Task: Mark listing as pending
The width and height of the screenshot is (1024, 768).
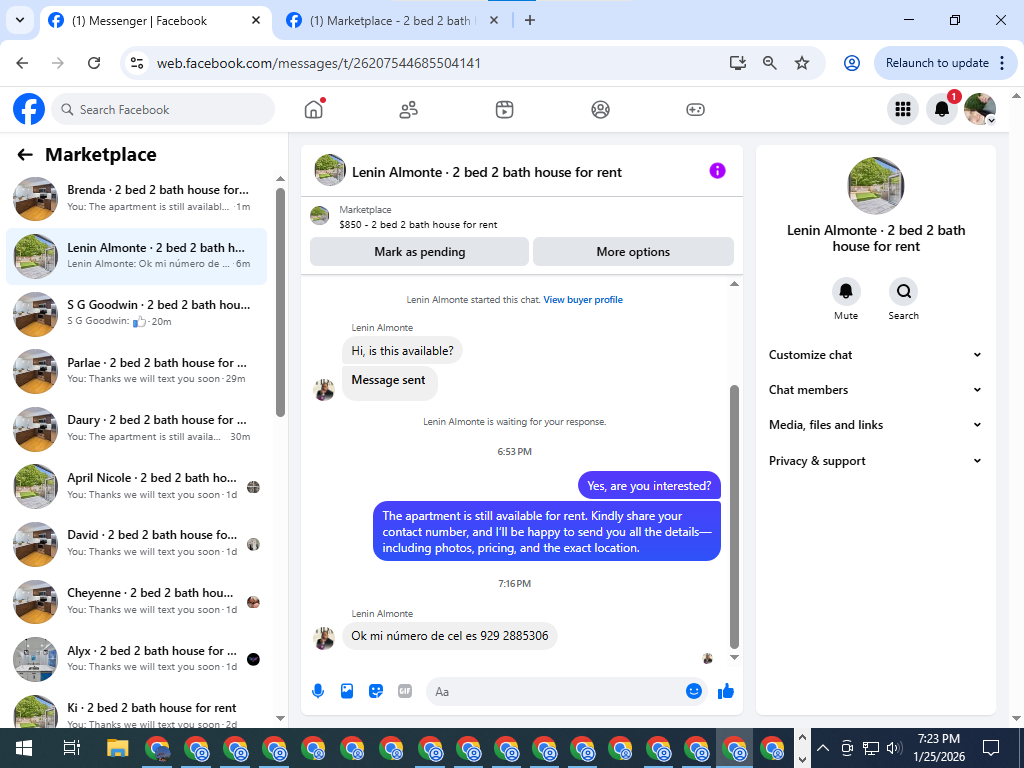Action: tap(419, 251)
